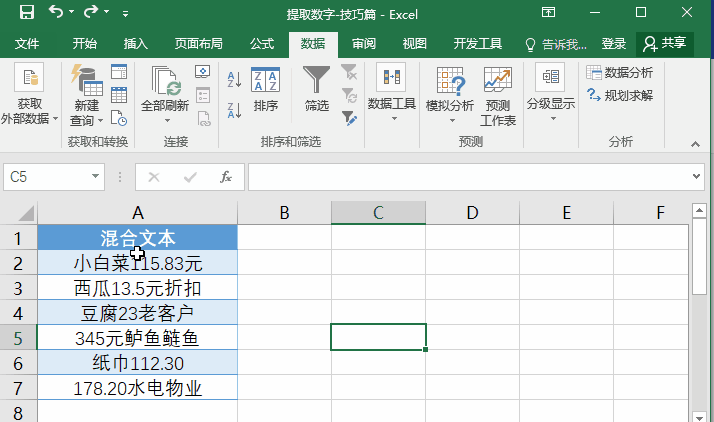Expand the 全部刷新 dropdown arrow
Screen dimensions: 714x422
(x=167, y=120)
